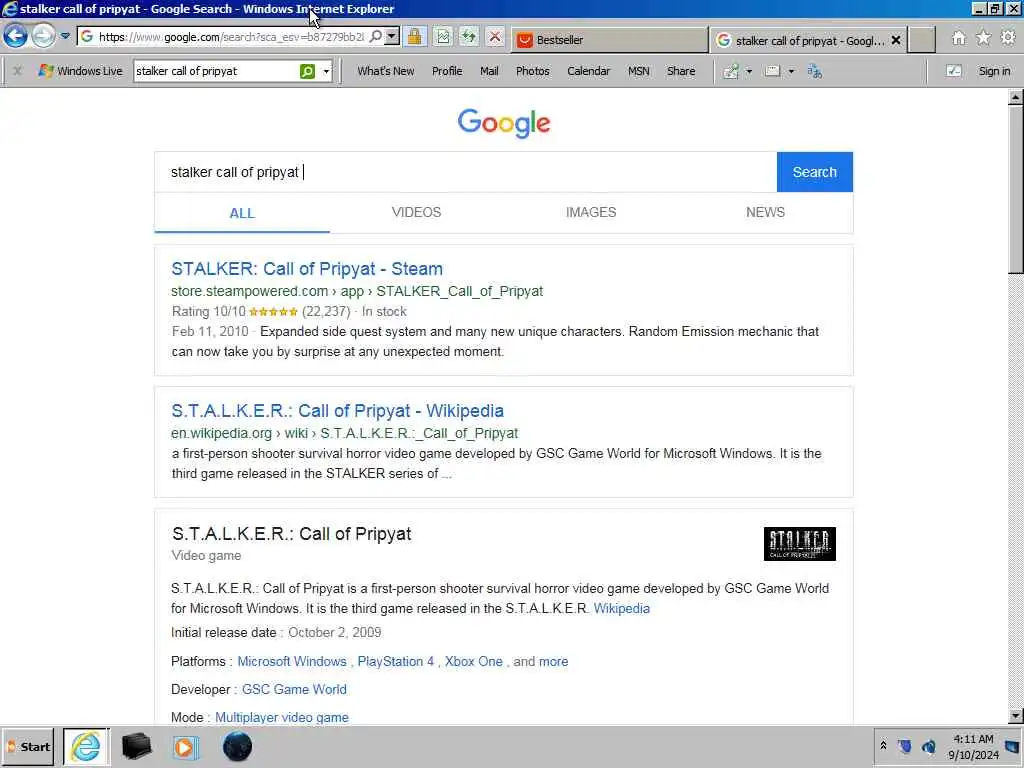Click the 'more' platforms link
The image size is (1024, 768).
click(x=553, y=662)
